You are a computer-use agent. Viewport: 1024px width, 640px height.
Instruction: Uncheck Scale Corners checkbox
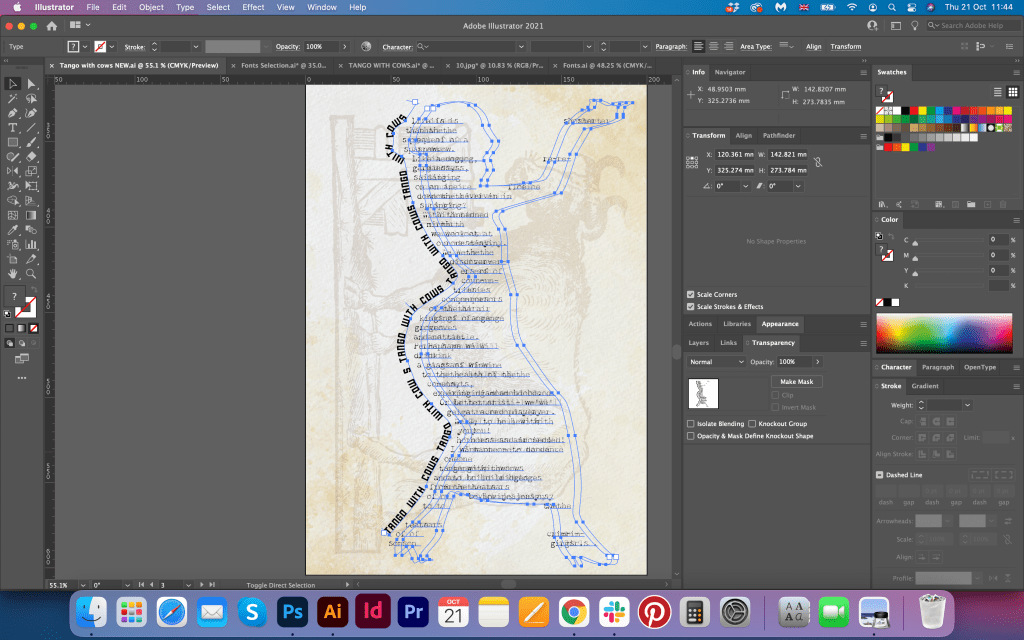(x=691, y=295)
